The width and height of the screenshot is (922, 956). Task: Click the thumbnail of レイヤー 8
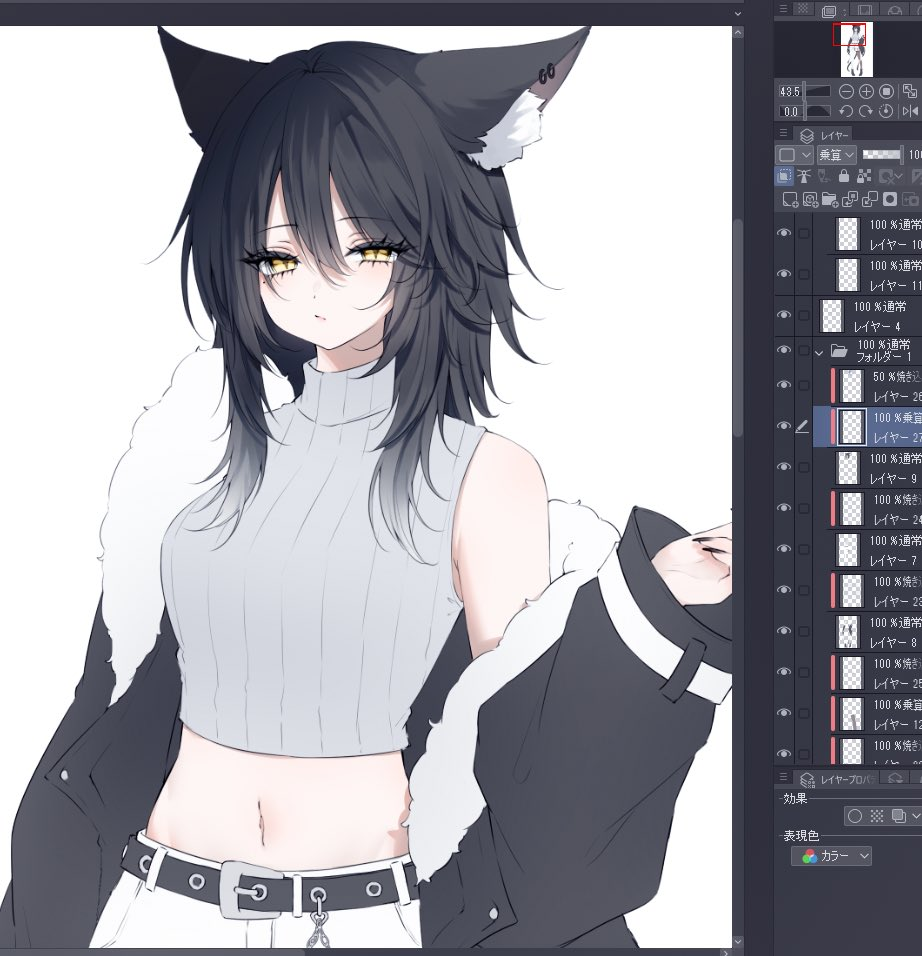point(848,632)
